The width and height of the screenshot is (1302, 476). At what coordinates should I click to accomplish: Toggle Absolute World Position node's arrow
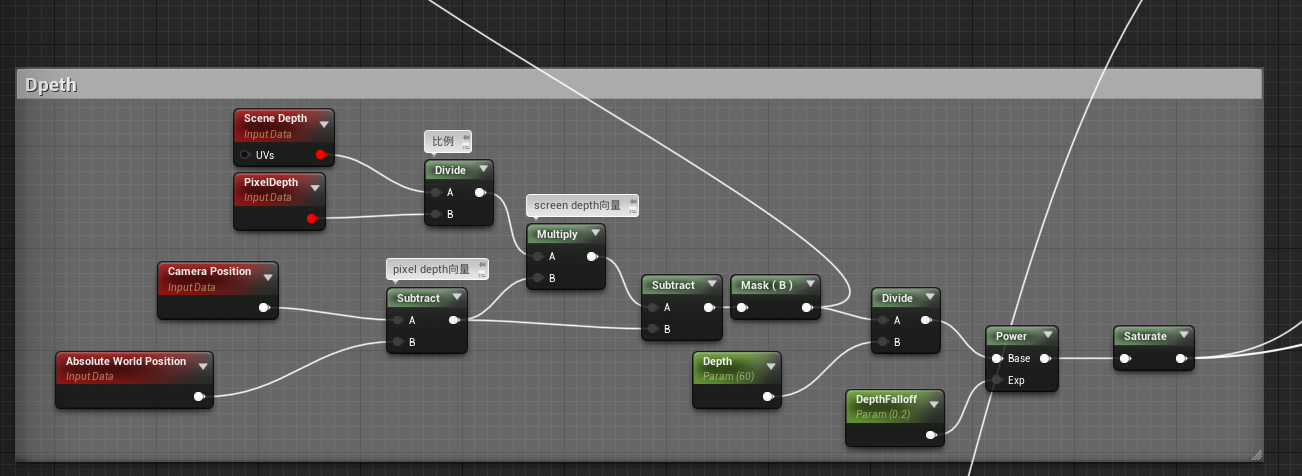[203, 367]
